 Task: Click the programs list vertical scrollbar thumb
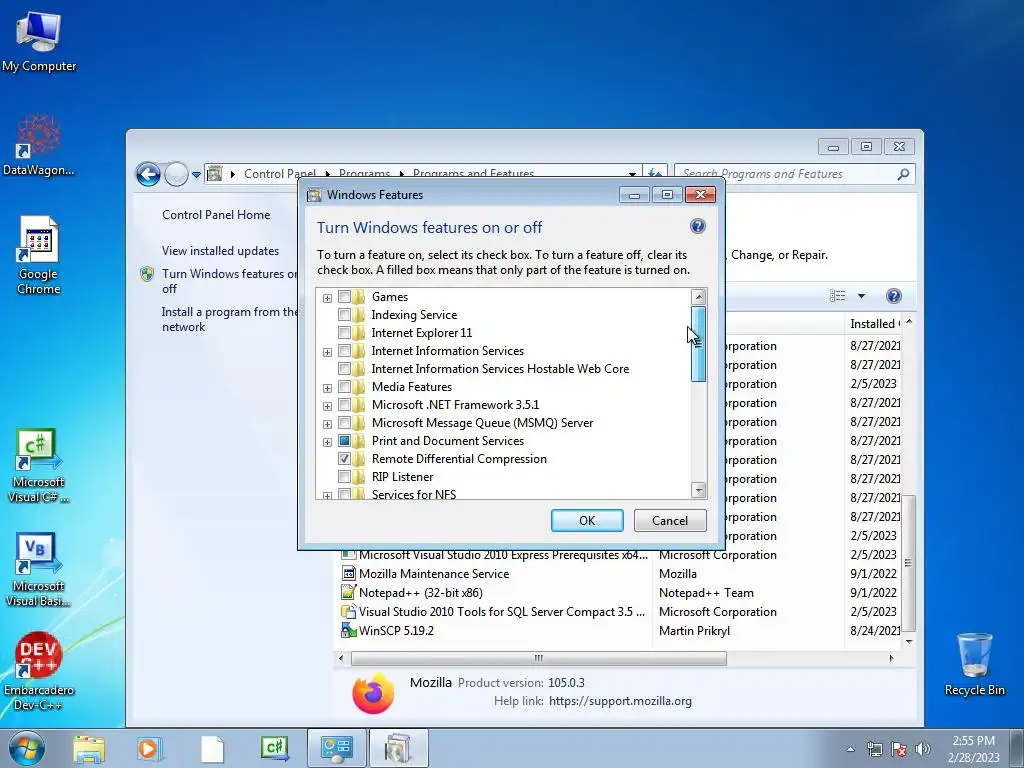pos(908,563)
